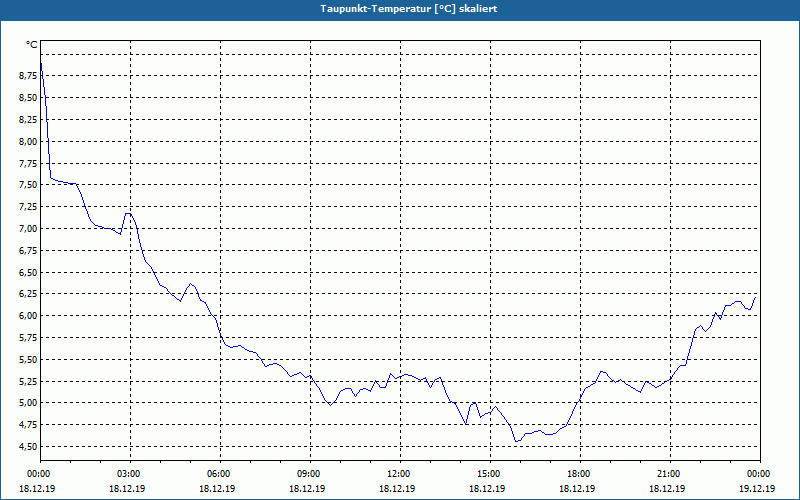This screenshot has height=500, width=800.
Task: Click the 03:00 time axis label
Action: 130,474
